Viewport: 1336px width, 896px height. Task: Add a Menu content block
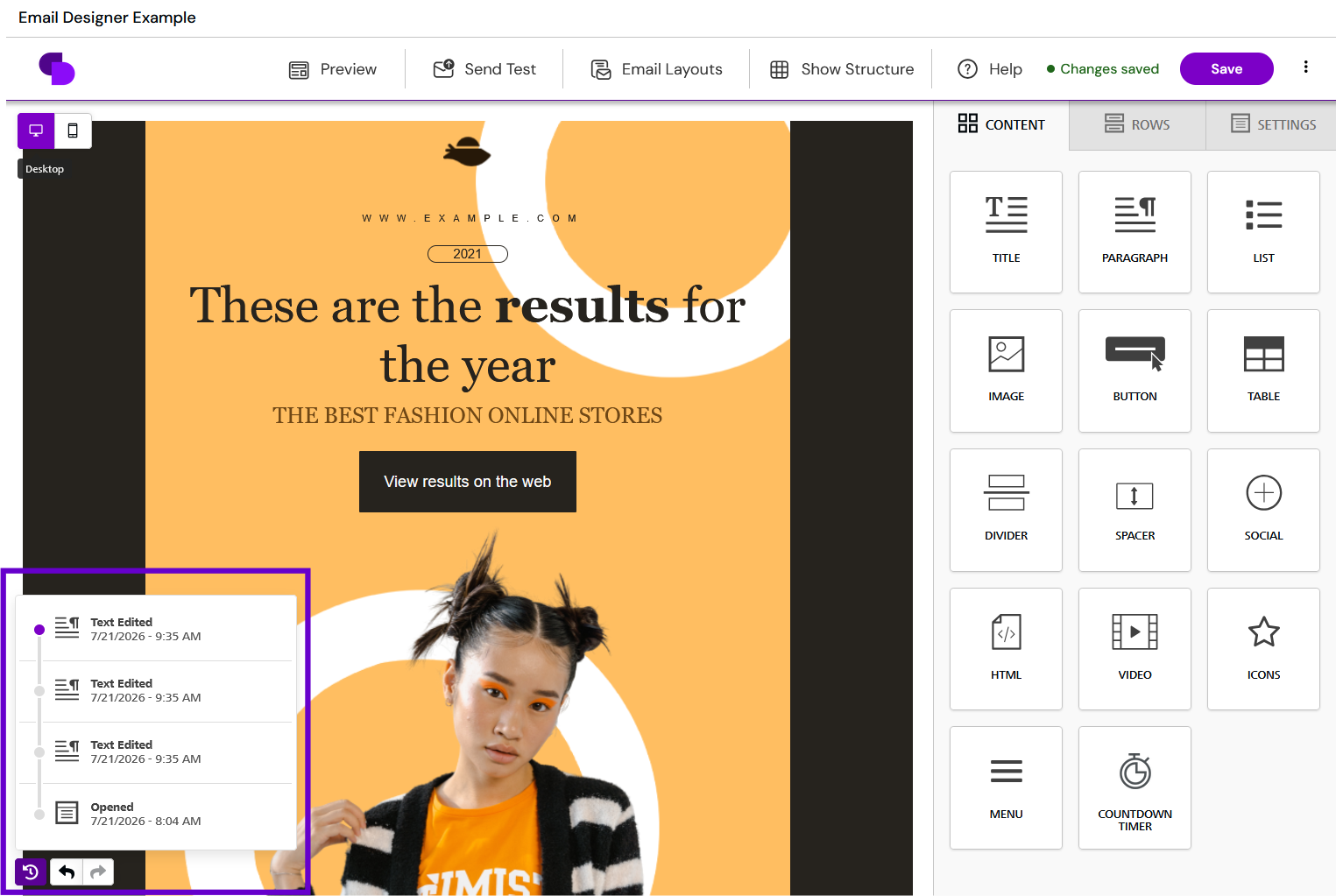[x=1006, y=787]
